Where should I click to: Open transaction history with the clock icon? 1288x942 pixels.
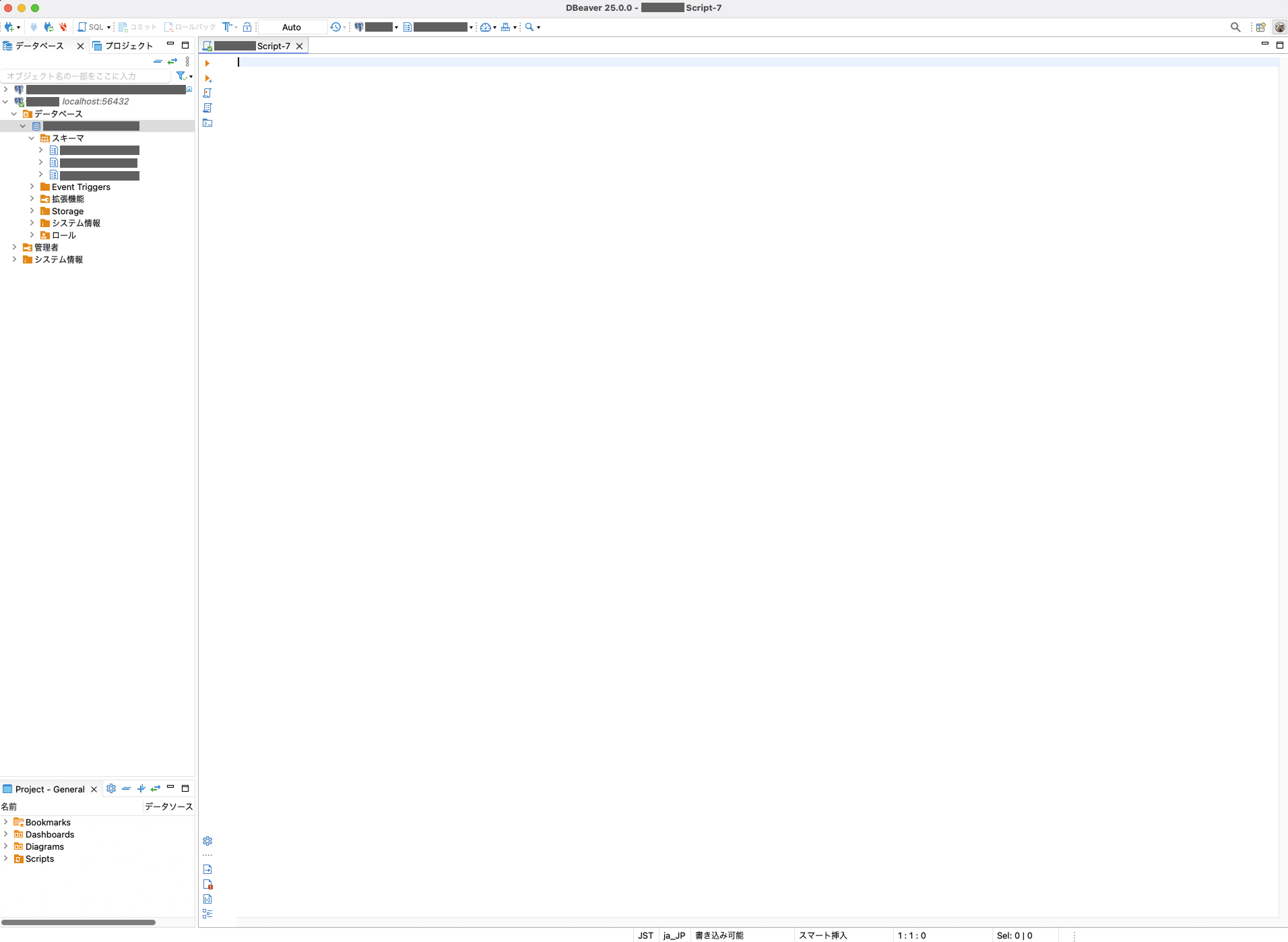[x=335, y=27]
